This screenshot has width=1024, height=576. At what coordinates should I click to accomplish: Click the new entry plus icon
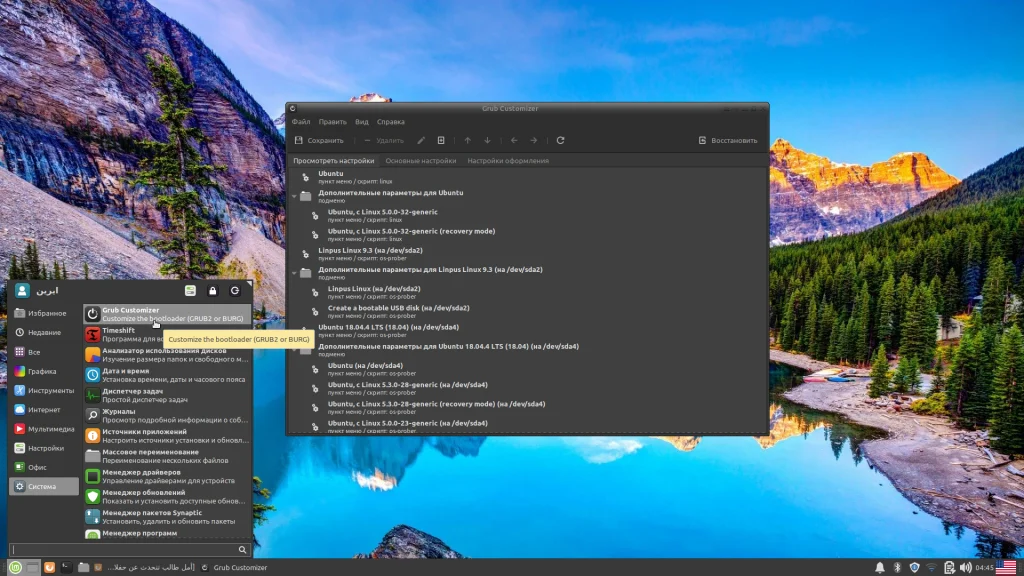coord(441,141)
